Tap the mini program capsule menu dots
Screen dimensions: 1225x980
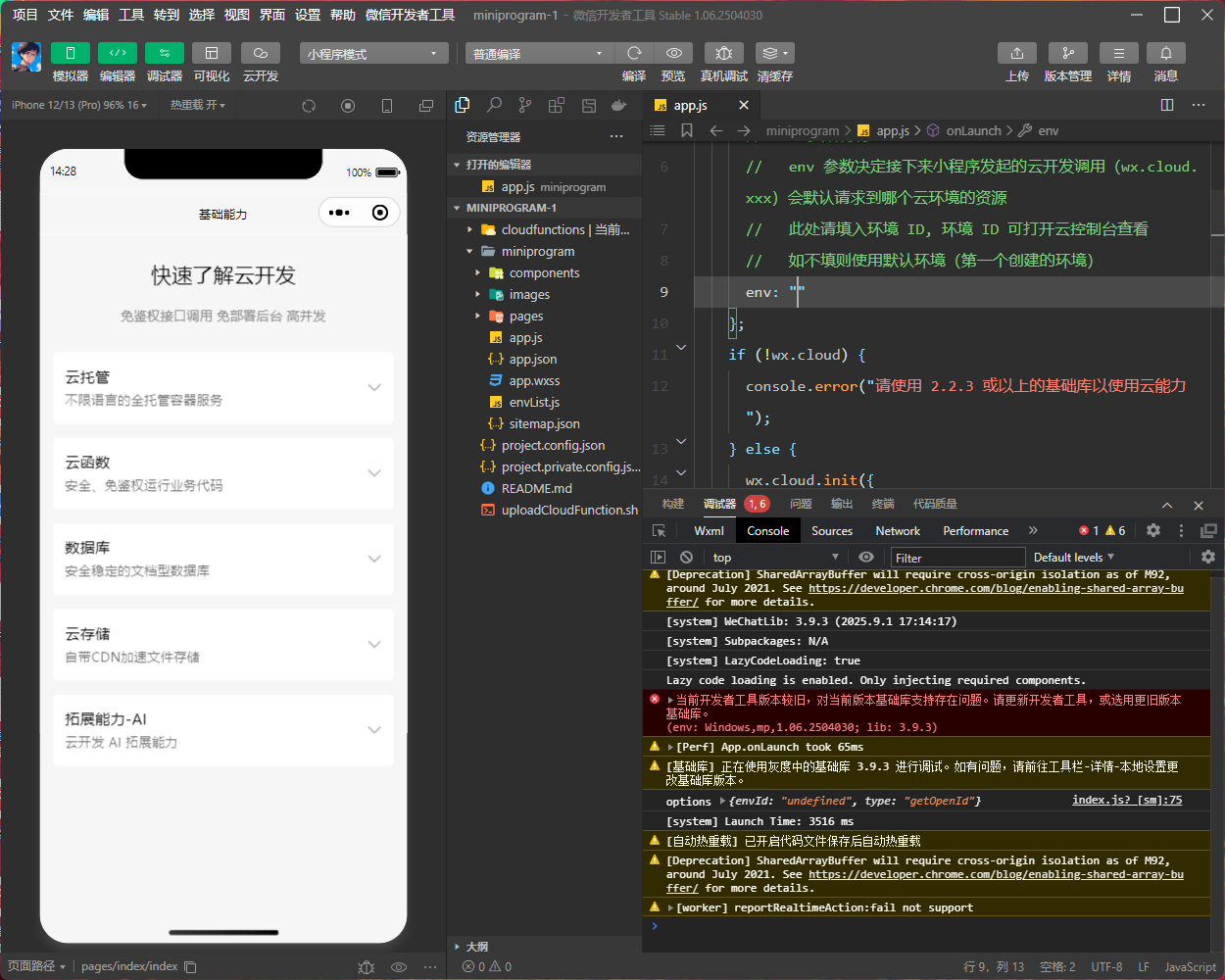[340, 213]
